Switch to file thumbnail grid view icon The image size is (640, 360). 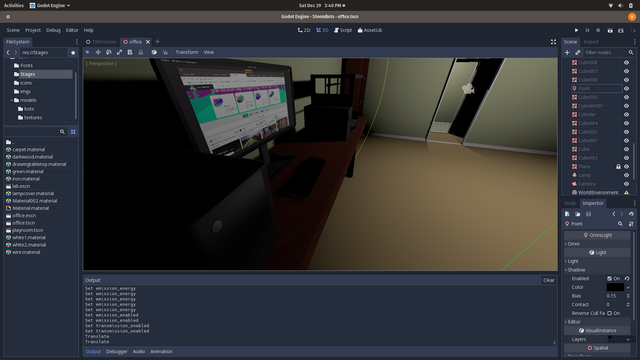pyautogui.click(x=73, y=132)
